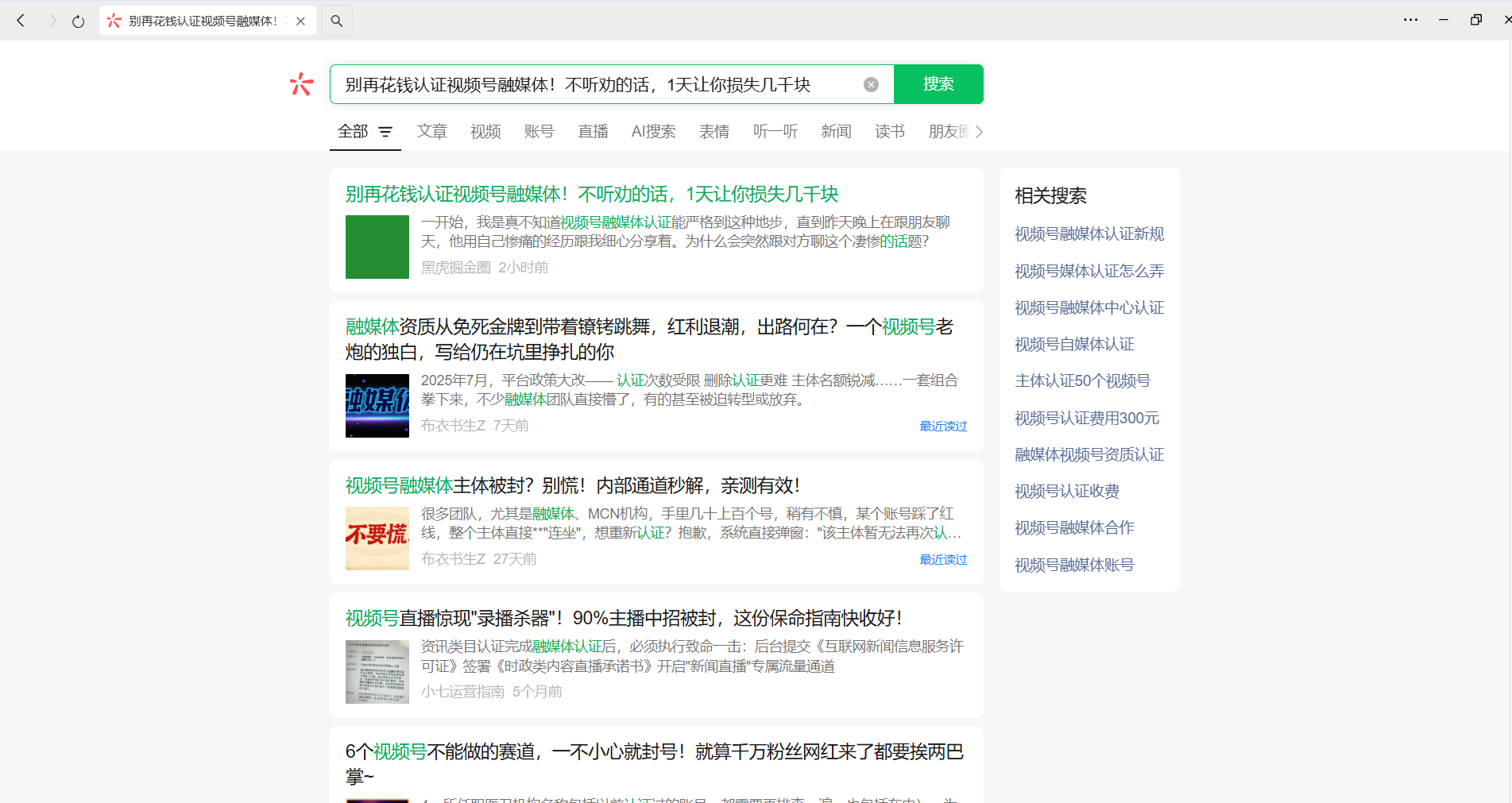Switch to the 表情 tab
The image size is (1512, 803).
714,132
